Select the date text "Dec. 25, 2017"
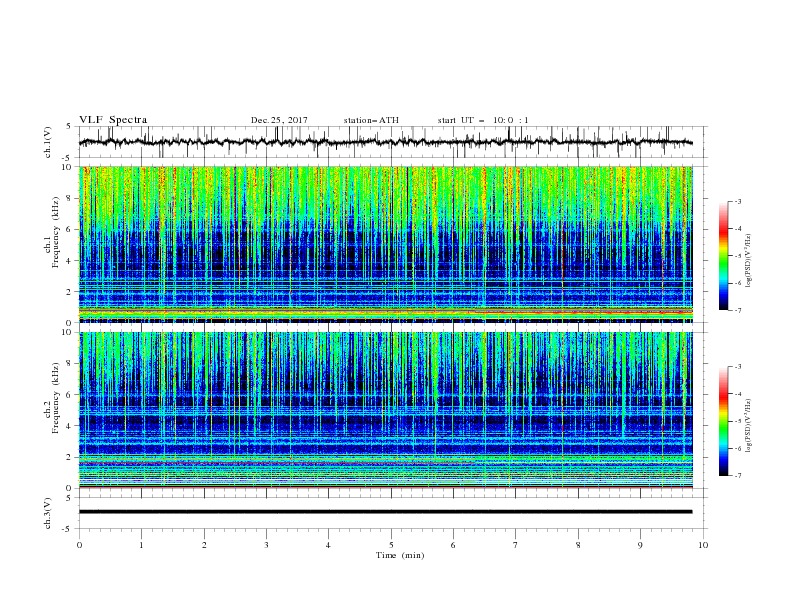792x612 pixels. pyautogui.click(x=279, y=120)
